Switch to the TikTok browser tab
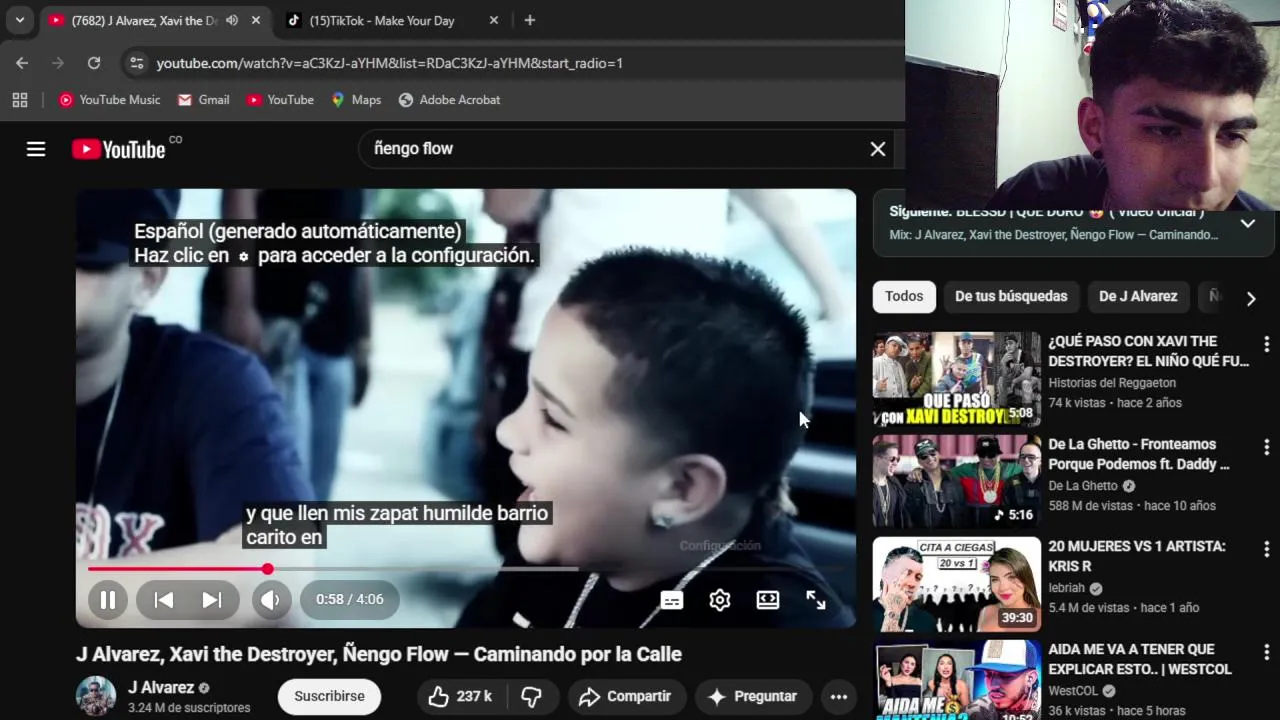Screen dimensions: 1280x720 coord(380,20)
